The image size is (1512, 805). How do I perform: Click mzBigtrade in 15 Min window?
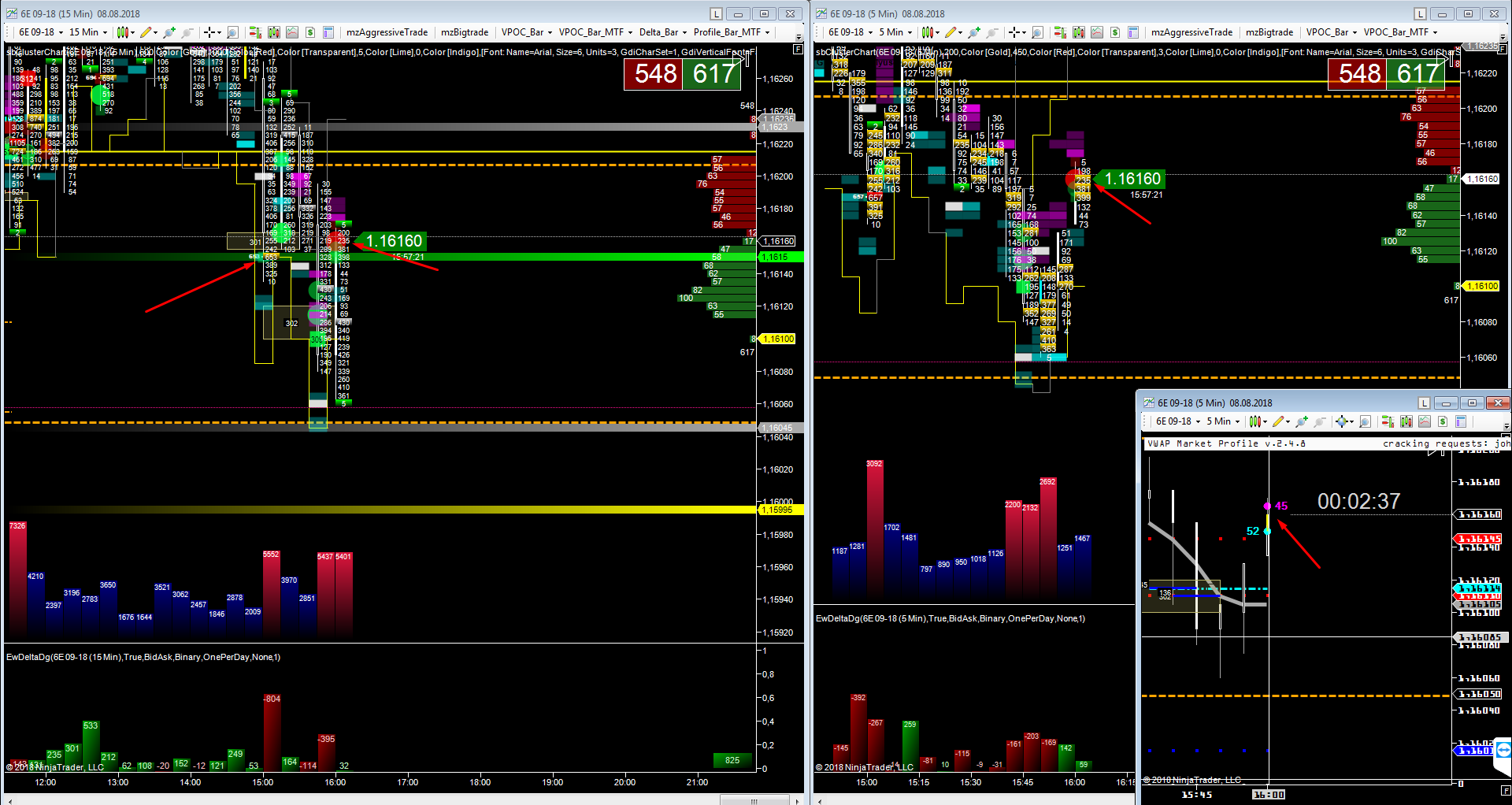[465, 32]
